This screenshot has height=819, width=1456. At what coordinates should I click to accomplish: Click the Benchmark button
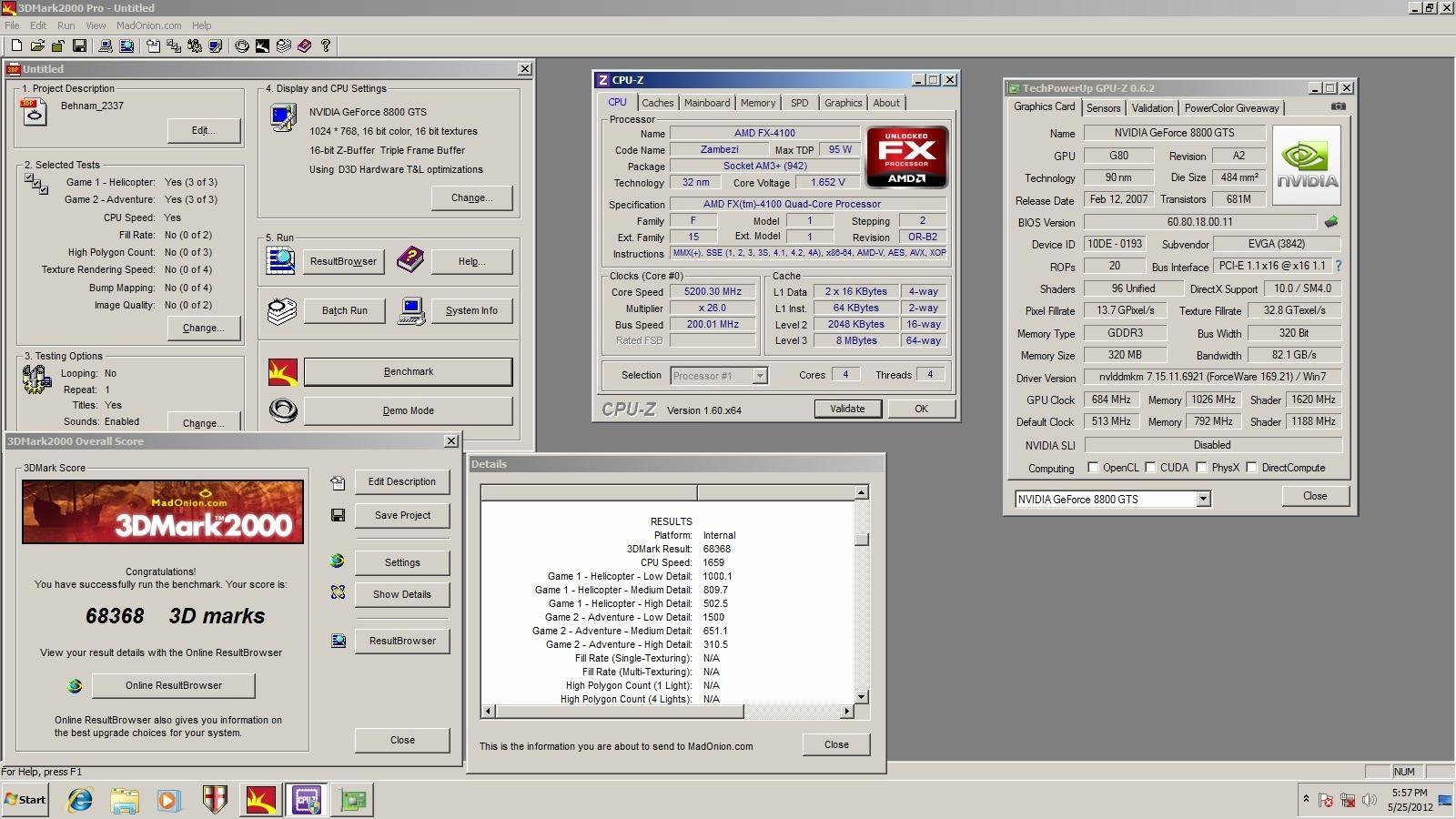(408, 371)
